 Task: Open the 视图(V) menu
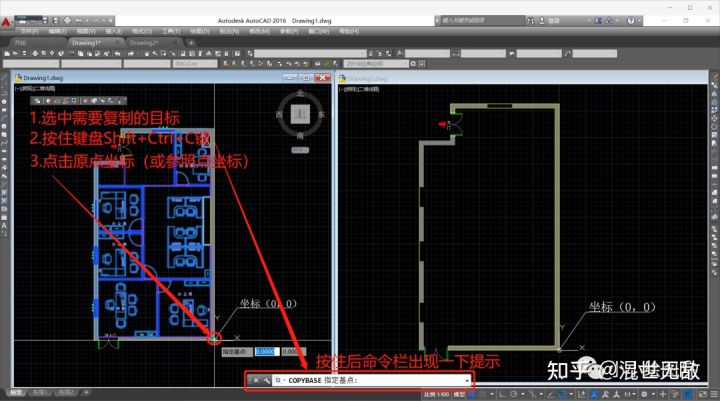[x=86, y=31]
